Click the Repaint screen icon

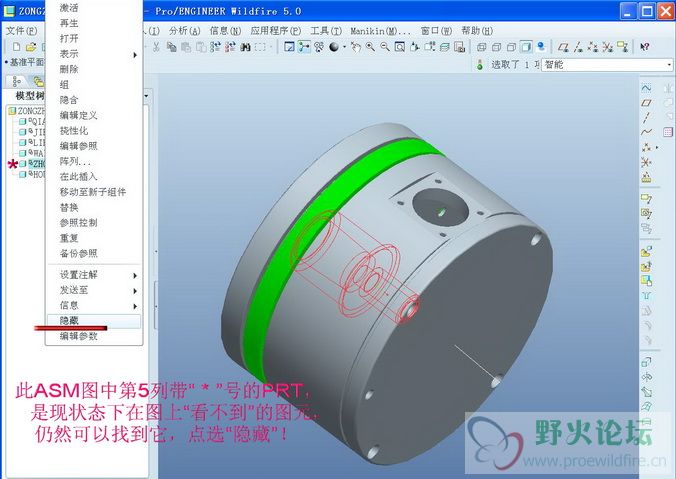(289, 47)
